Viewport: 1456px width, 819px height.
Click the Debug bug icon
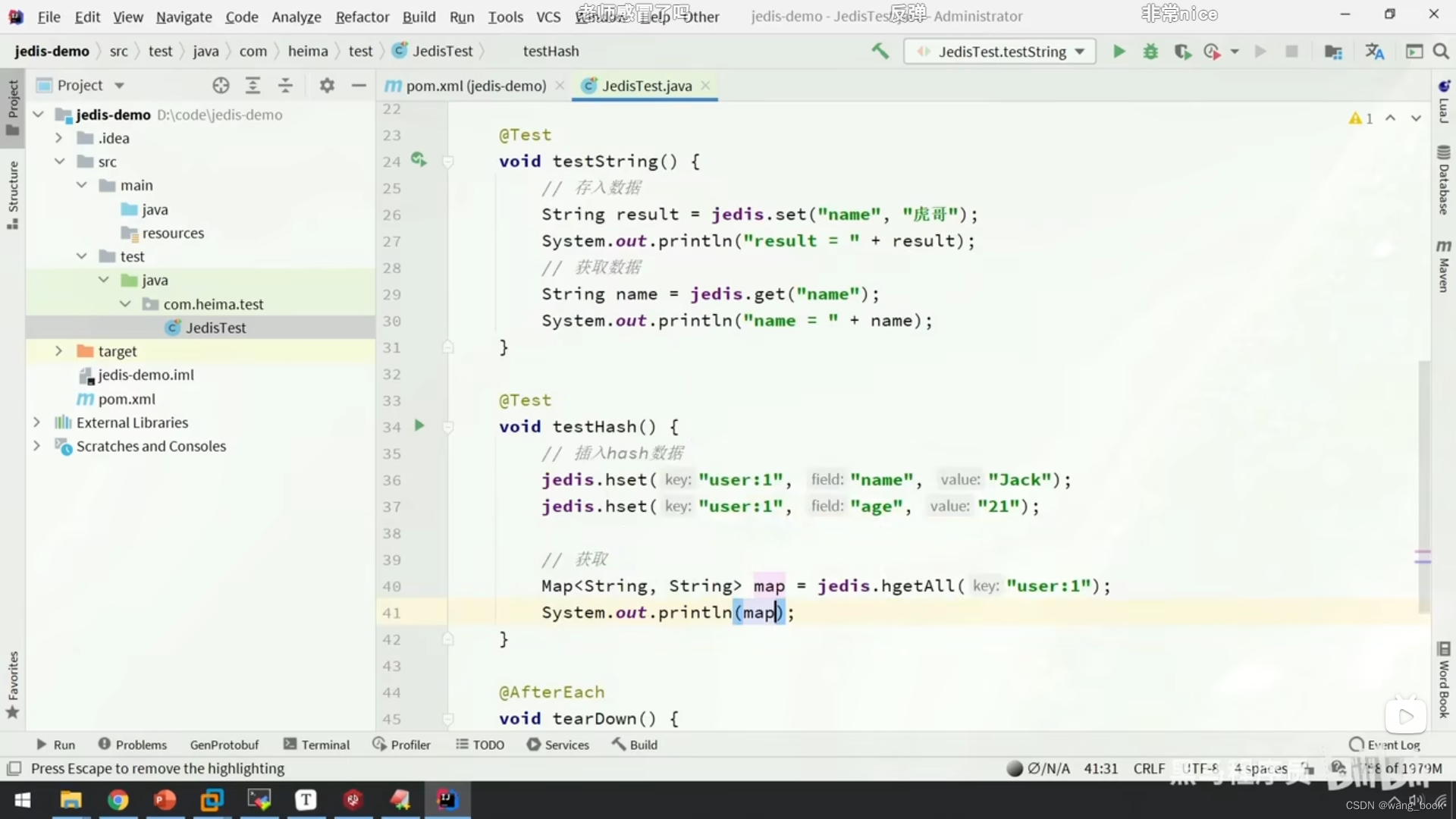(x=1150, y=52)
